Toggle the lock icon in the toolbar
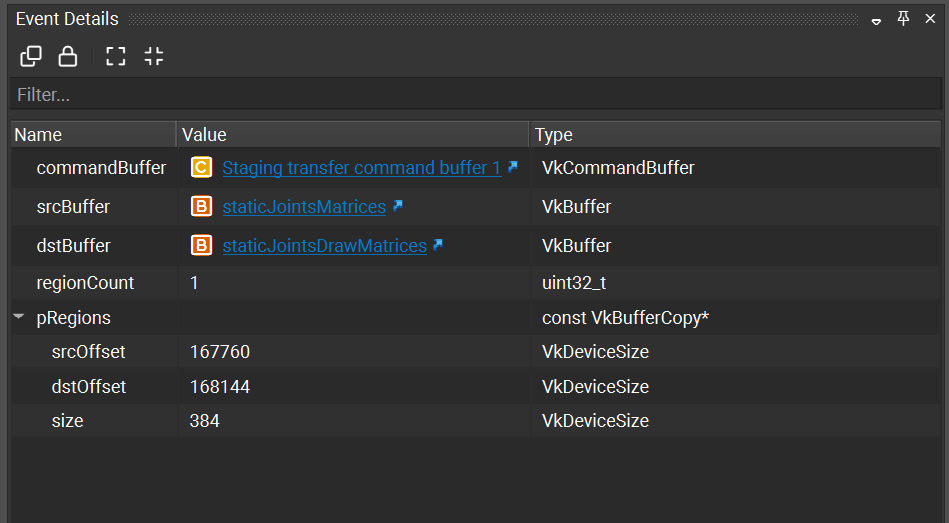 (x=68, y=56)
